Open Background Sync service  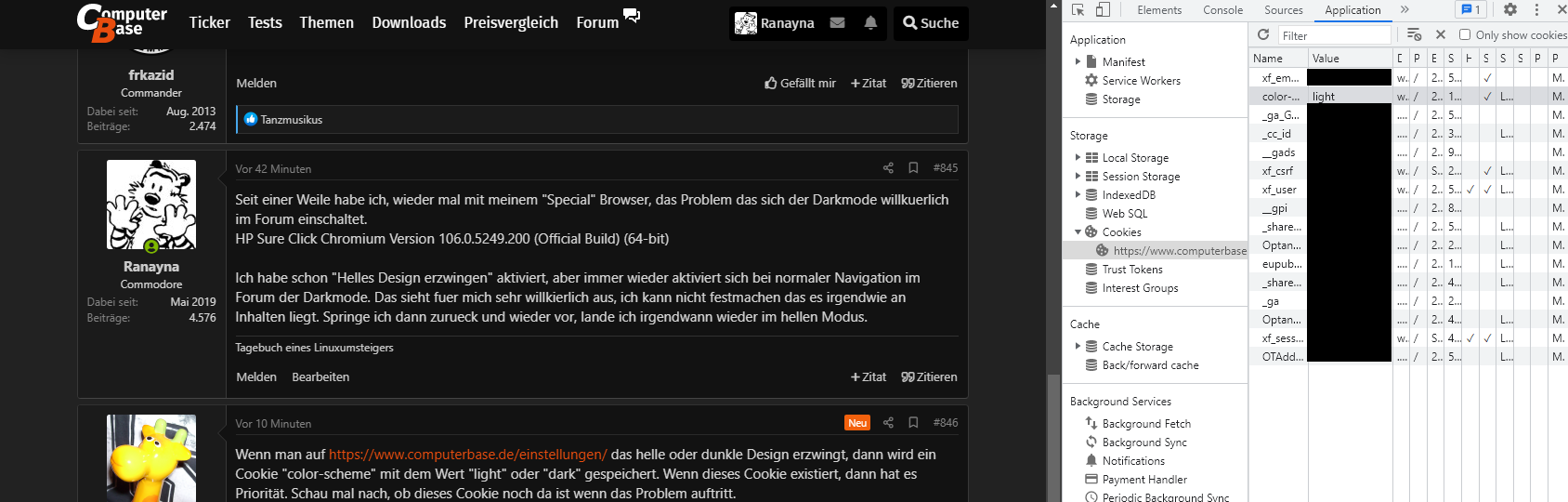pyautogui.click(x=1144, y=443)
